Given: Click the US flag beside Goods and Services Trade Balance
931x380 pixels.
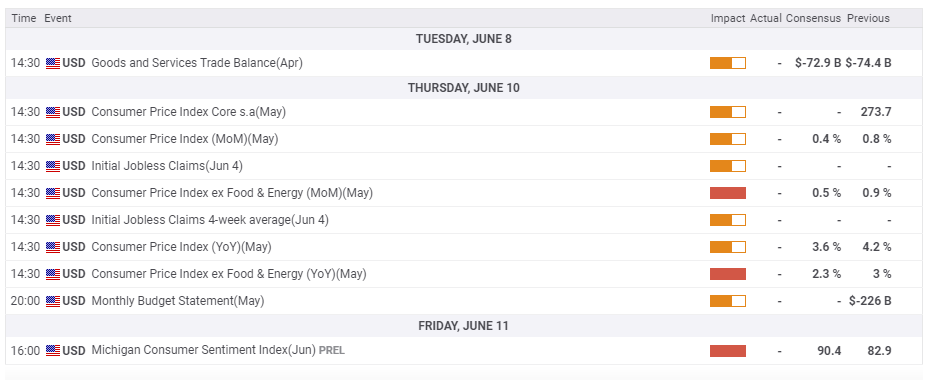Looking at the screenshot, I should point(53,63).
